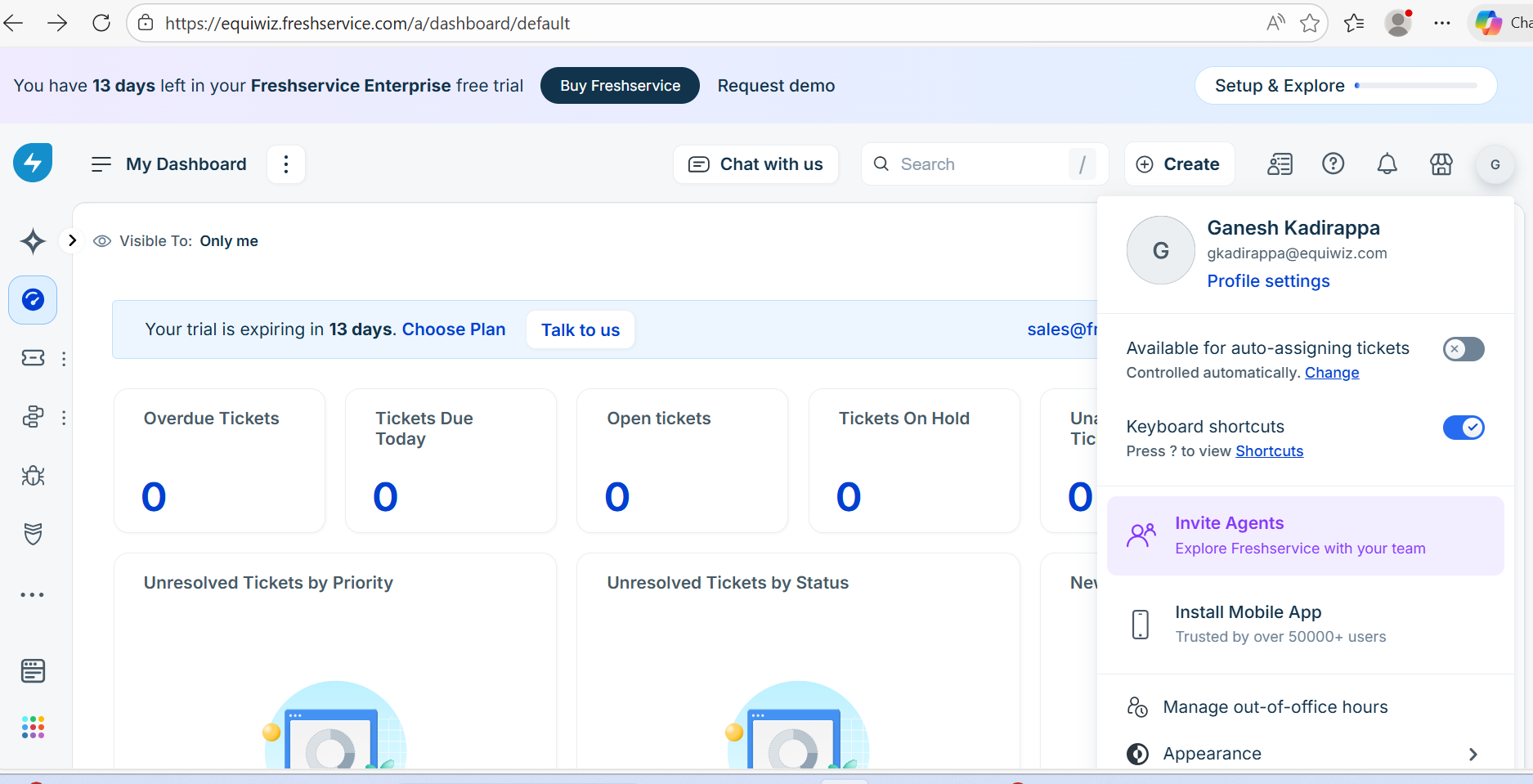This screenshot has height=784, width=1533.
Task: Click the bug-shaped Problems icon in sidebar
Action: pos(33,476)
